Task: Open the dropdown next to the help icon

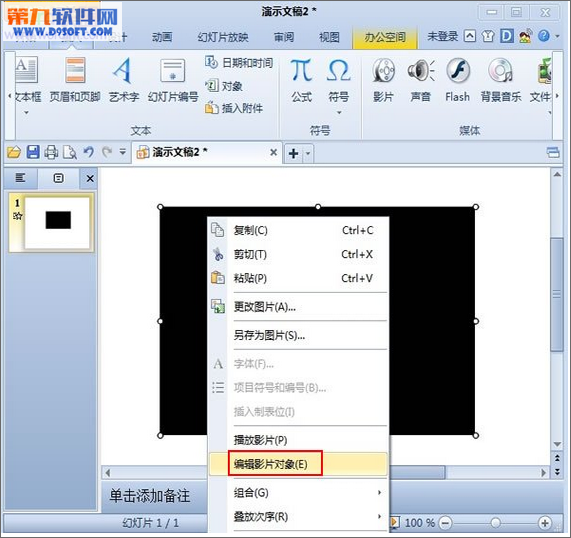Action: tap(557, 36)
